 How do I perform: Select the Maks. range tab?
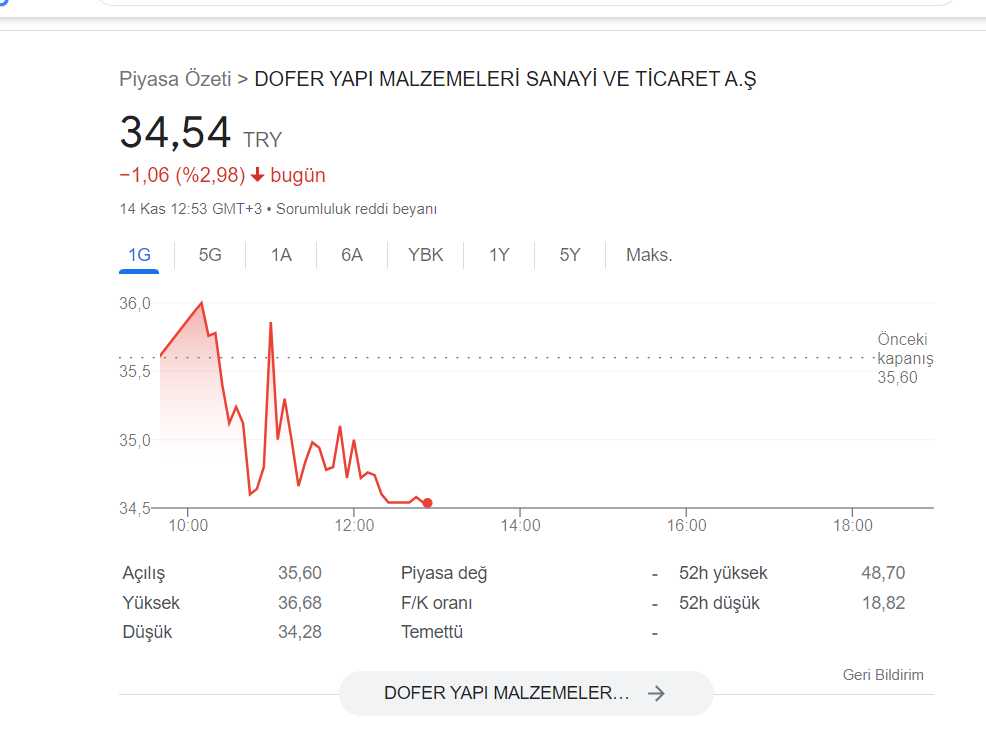[649, 255]
